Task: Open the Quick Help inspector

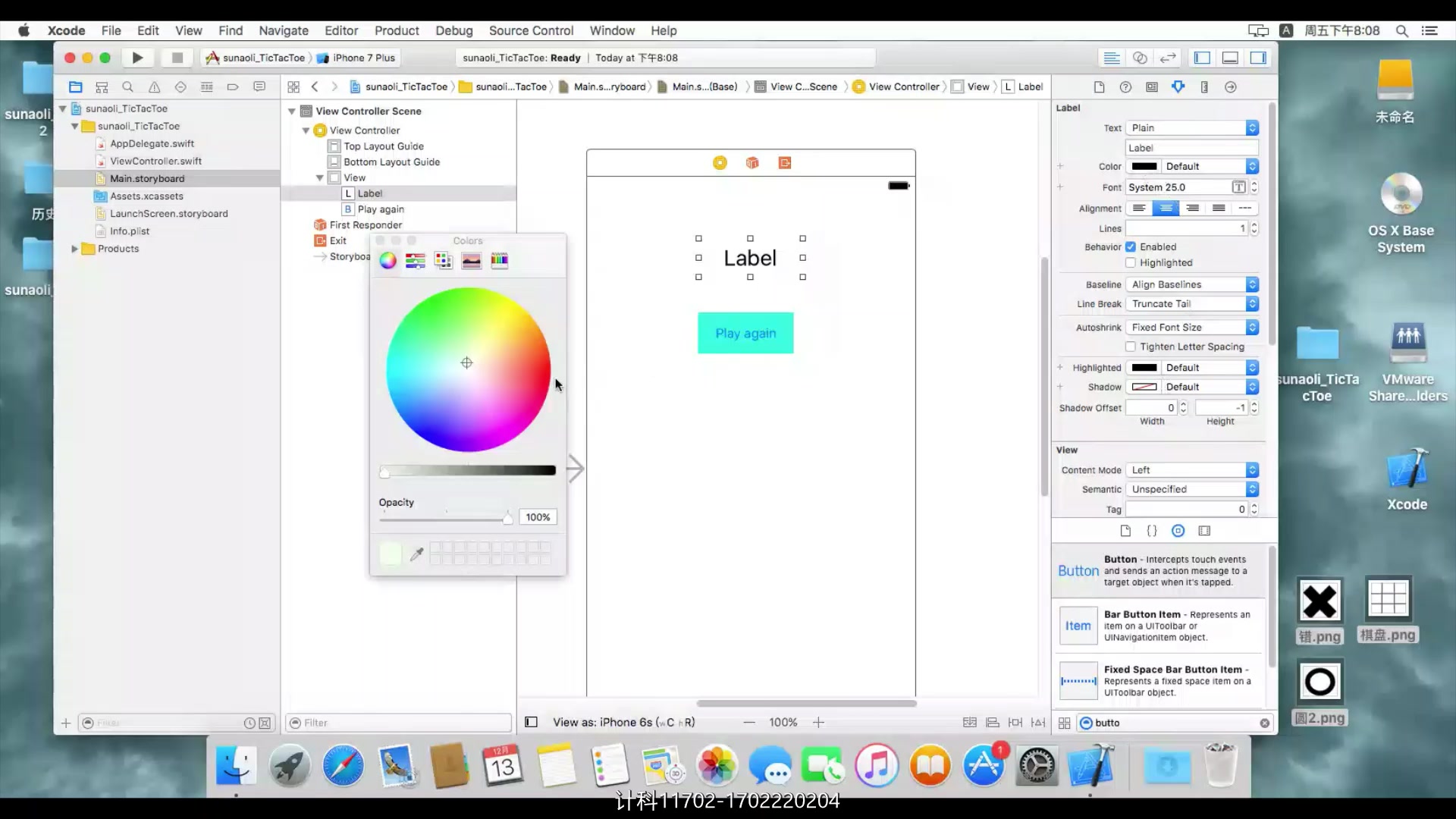Action: coord(1125,87)
